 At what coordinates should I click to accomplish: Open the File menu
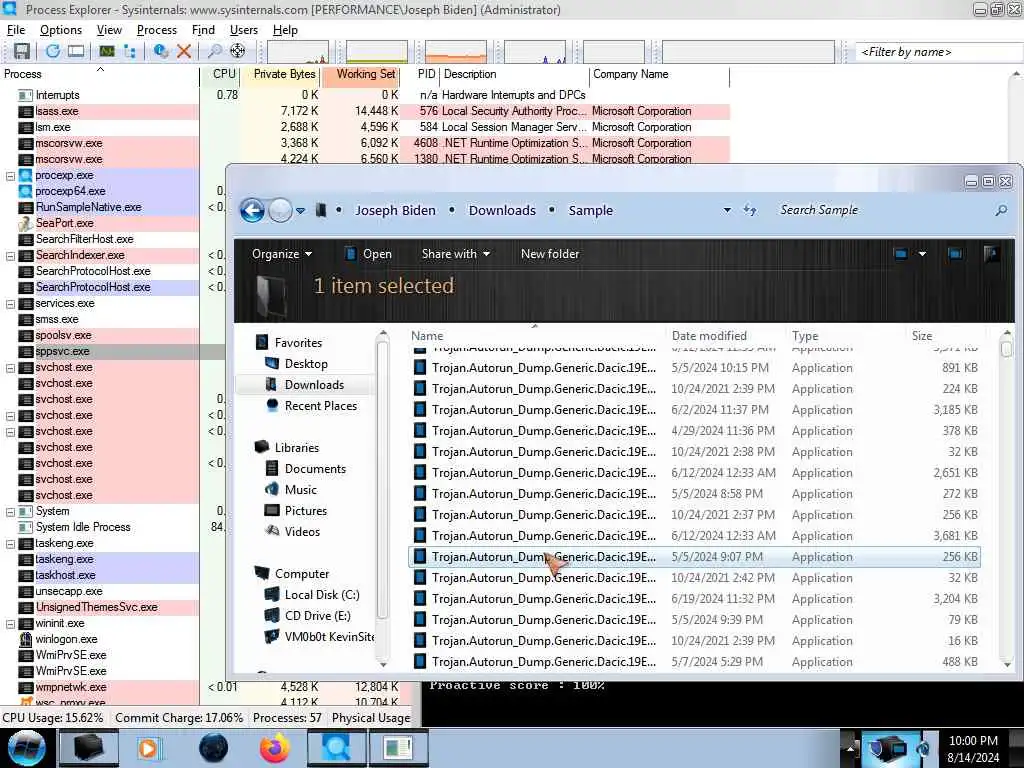[16, 30]
